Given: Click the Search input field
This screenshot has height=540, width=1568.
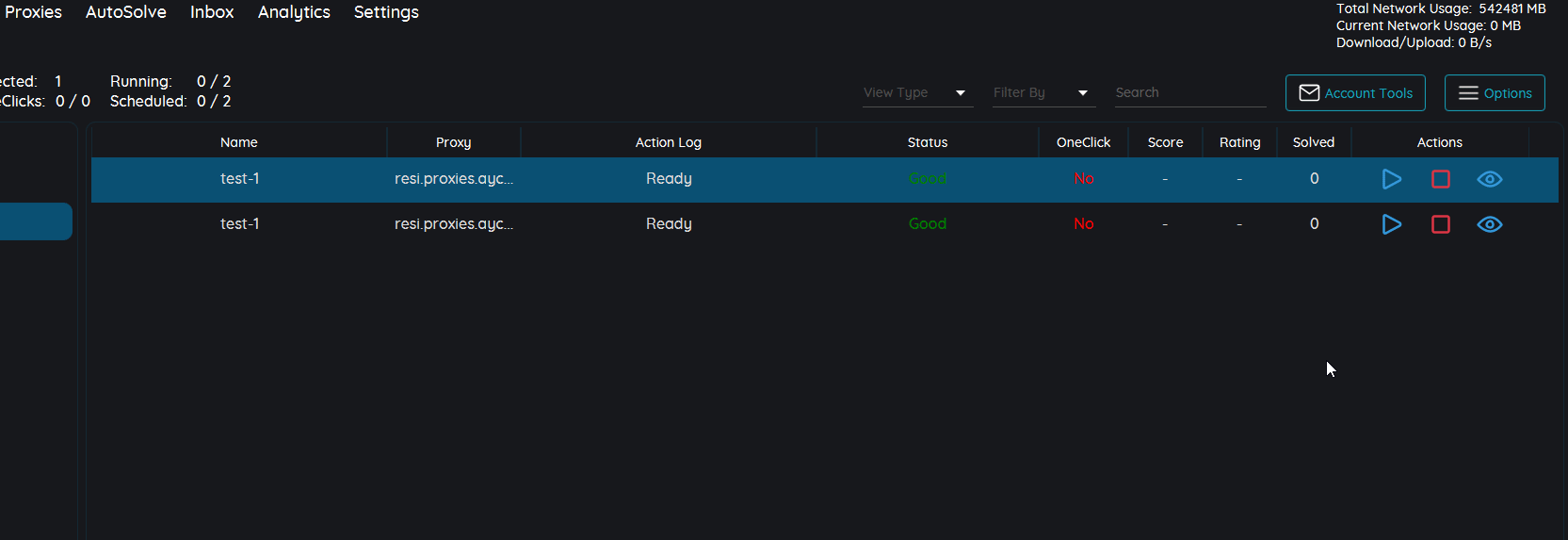Looking at the screenshot, I should click(x=1189, y=92).
